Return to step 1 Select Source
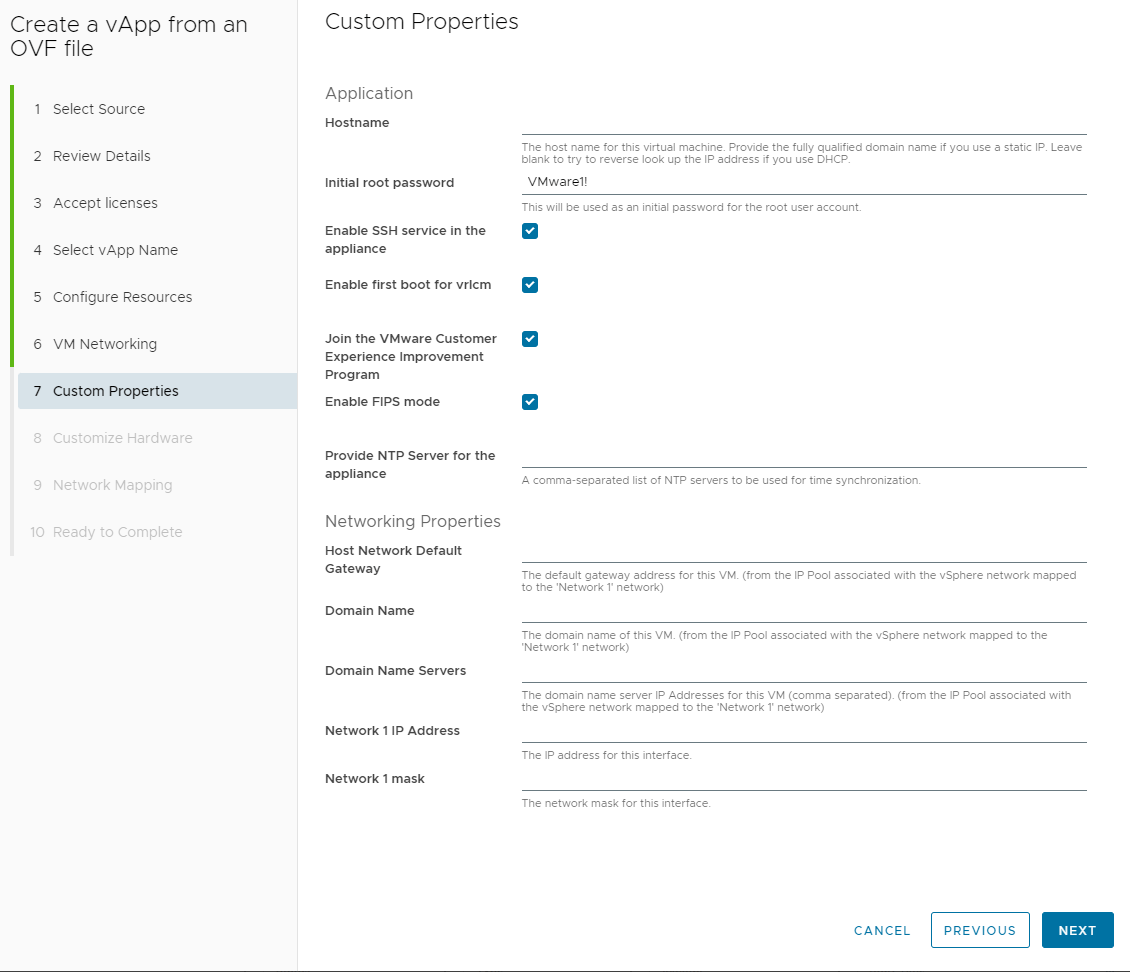This screenshot has height=972, width=1130. (x=98, y=109)
